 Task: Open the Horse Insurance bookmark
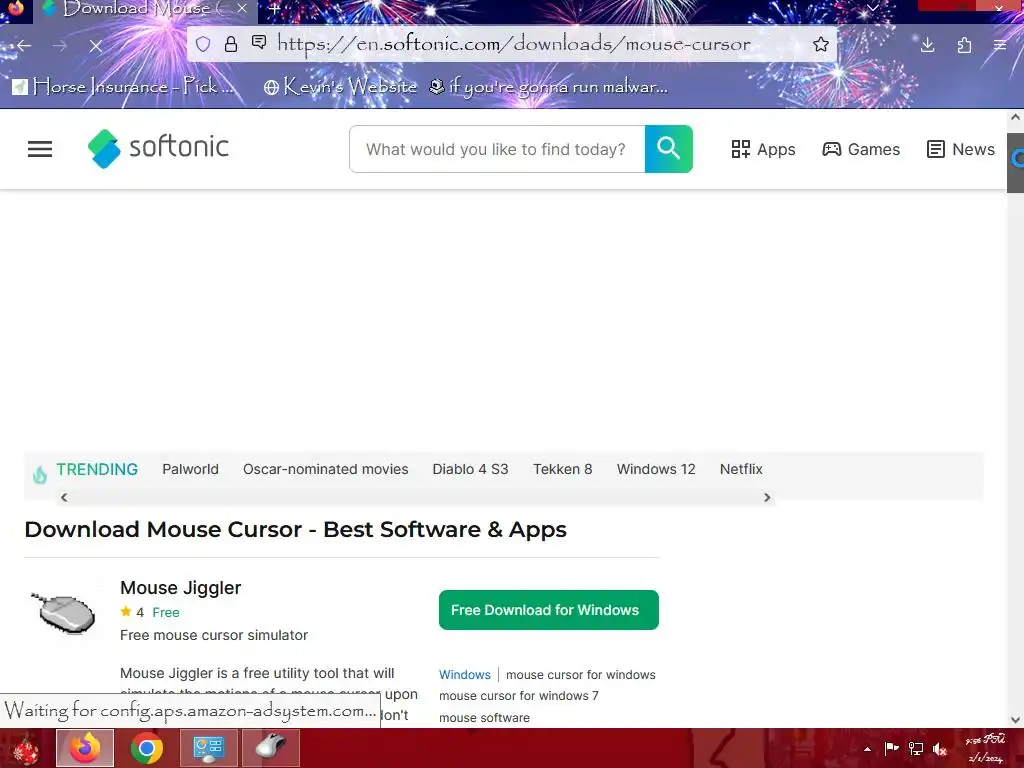[123, 86]
